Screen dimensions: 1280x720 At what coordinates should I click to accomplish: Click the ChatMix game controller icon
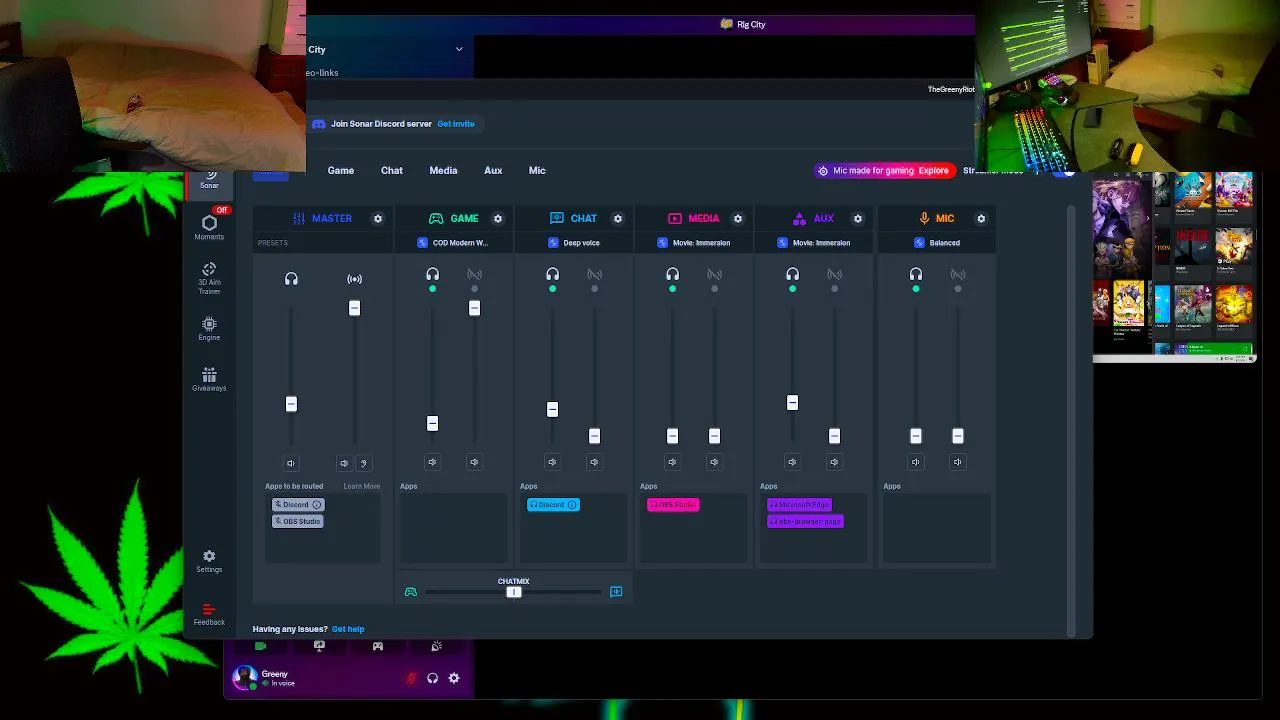pos(410,592)
